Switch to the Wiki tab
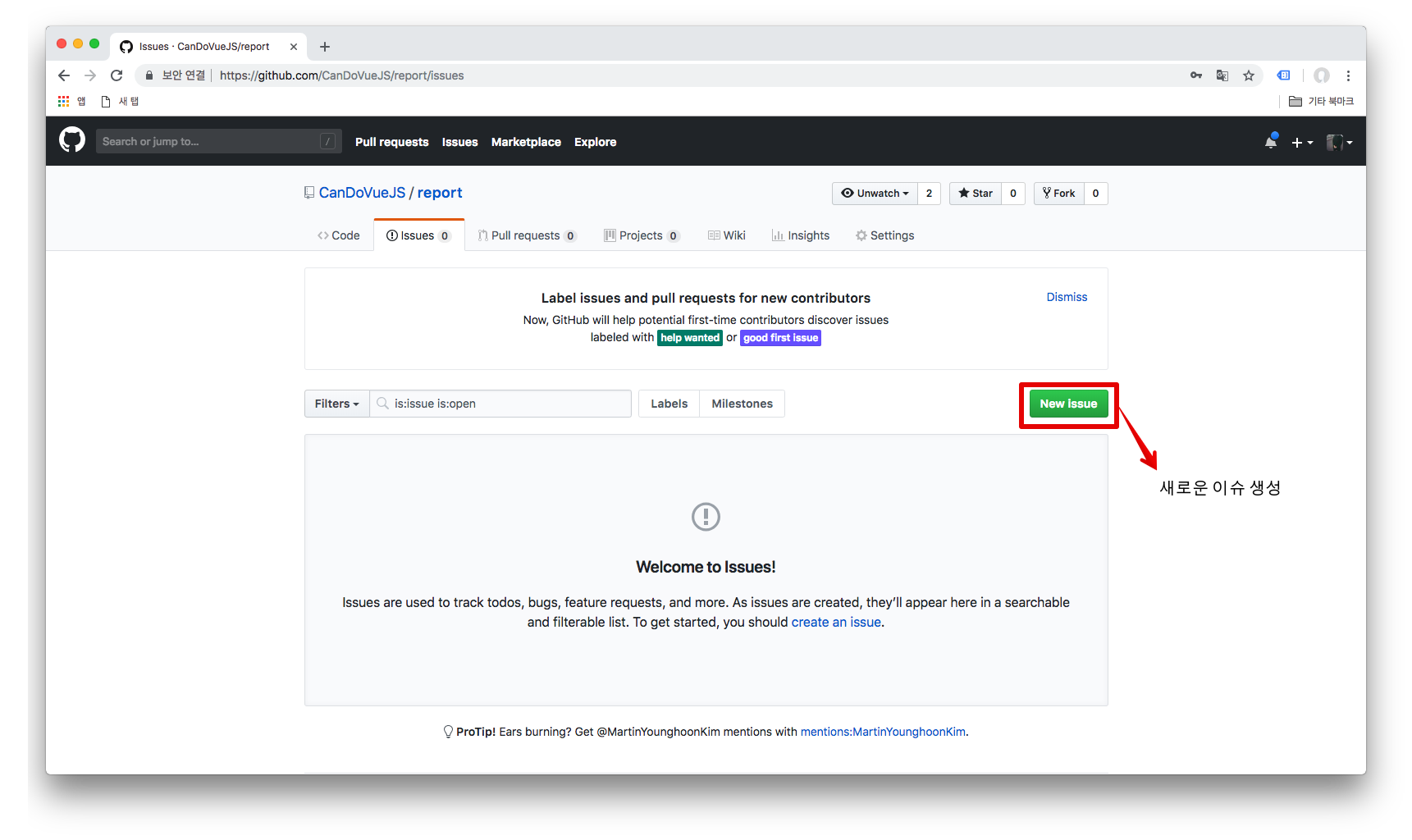 [727, 235]
